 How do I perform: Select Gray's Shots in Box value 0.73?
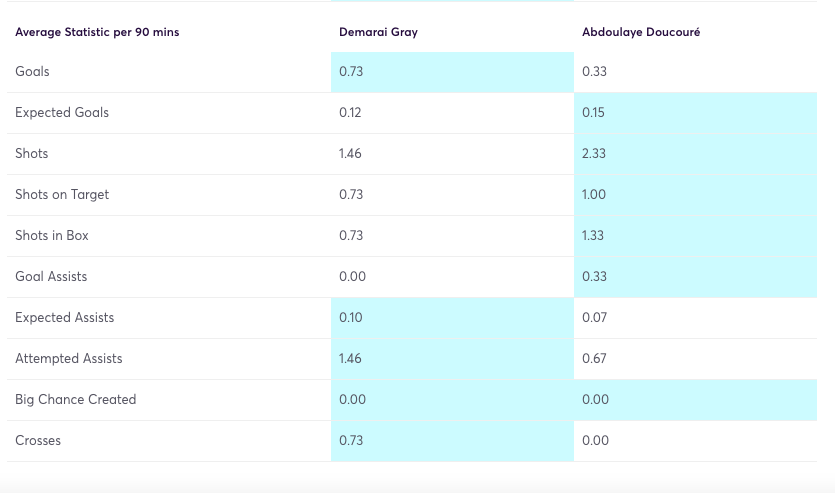(351, 235)
